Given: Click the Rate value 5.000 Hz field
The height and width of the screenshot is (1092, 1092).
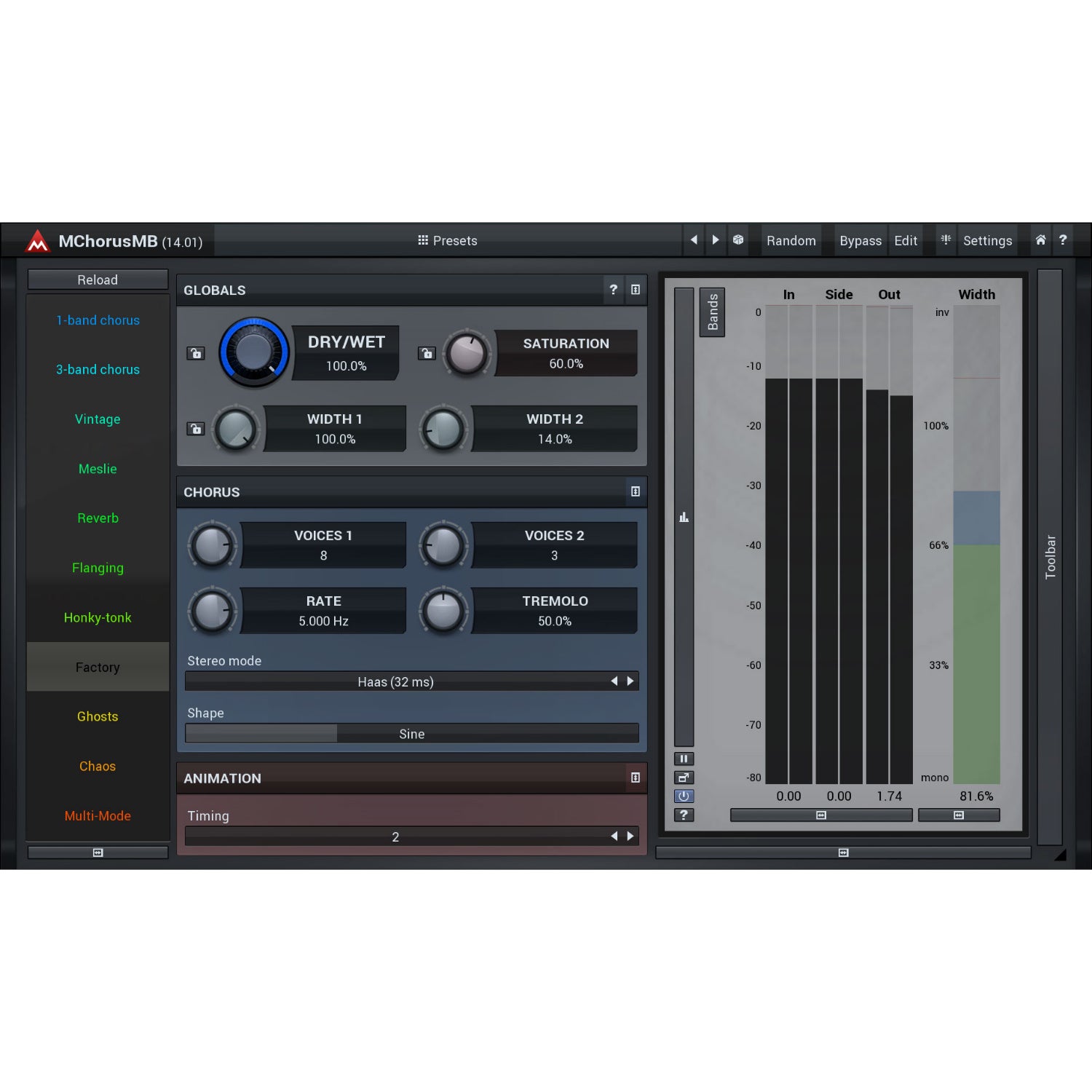Looking at the screenshot, I should click(x=323, y=621).
